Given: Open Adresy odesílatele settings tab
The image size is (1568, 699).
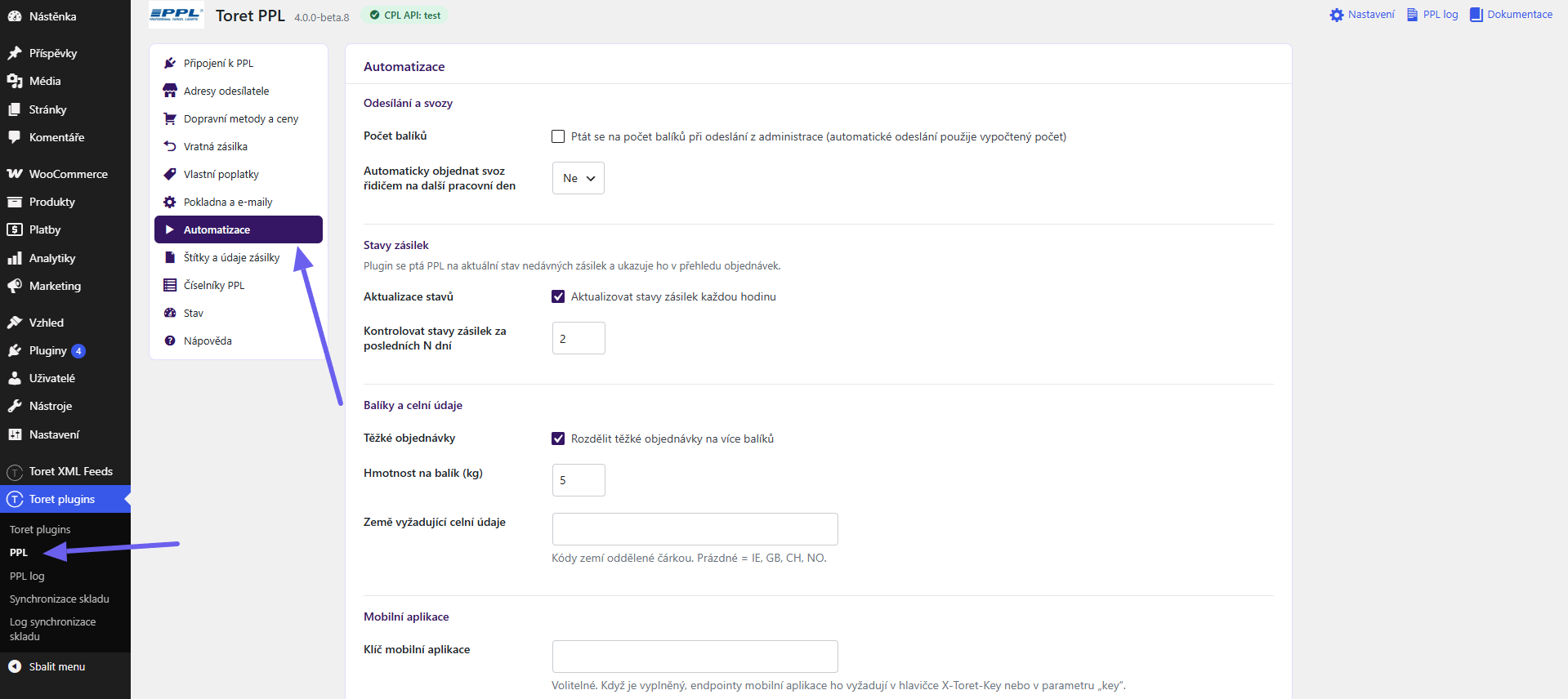Looking at the screenshot, I should (239, 91).
